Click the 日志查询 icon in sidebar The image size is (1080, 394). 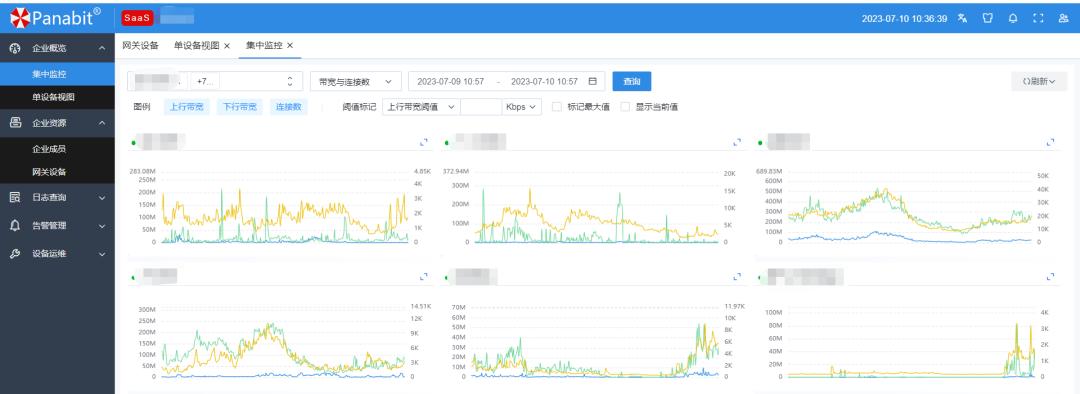point(15,197)
